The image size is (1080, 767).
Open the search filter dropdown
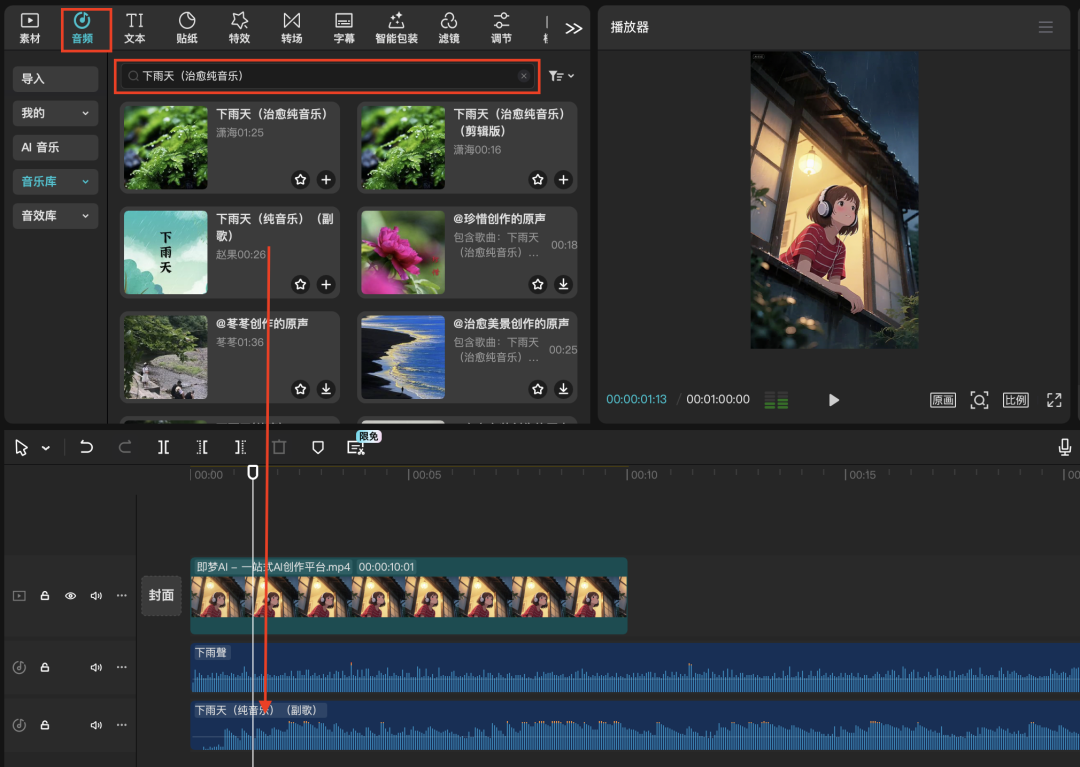tap(561, 76)
